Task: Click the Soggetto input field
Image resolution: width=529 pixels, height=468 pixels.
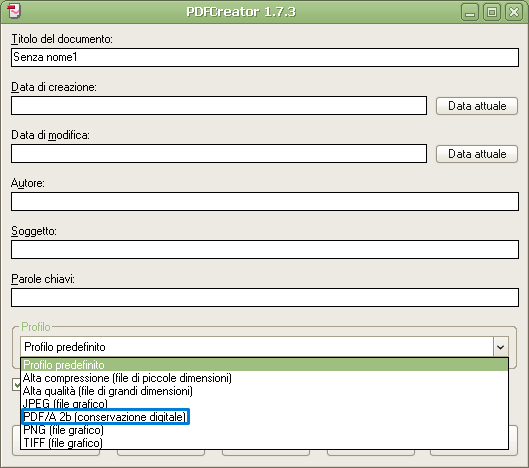Action: tap(265, 249)
